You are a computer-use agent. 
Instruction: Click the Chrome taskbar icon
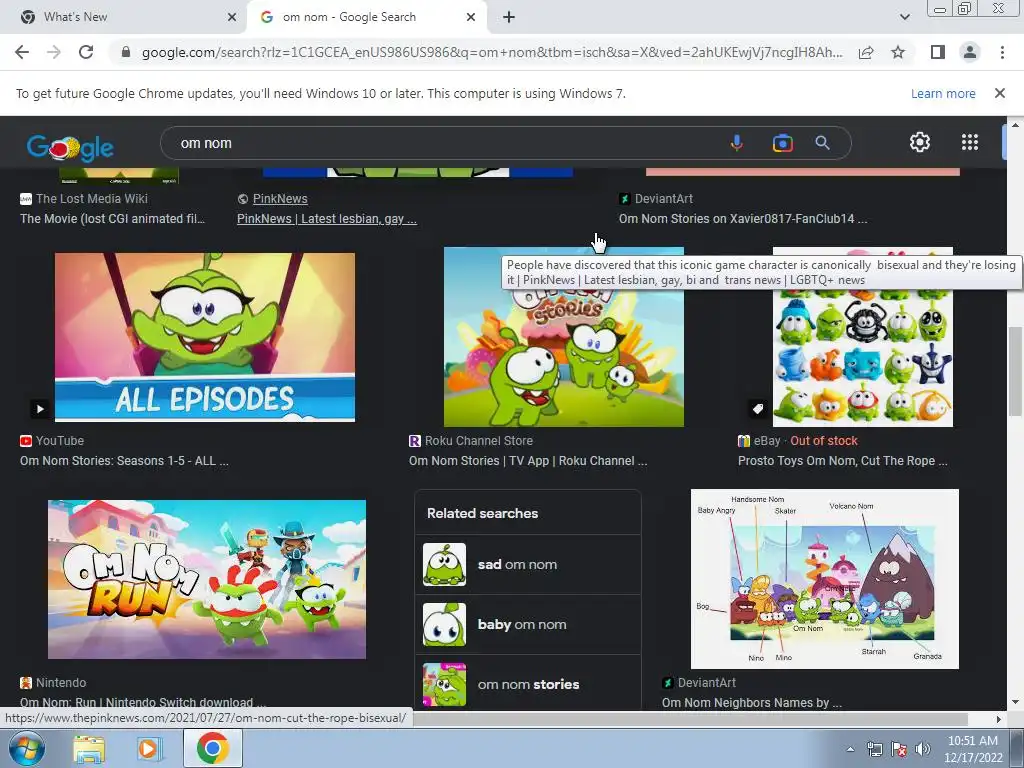coord(213,748)
